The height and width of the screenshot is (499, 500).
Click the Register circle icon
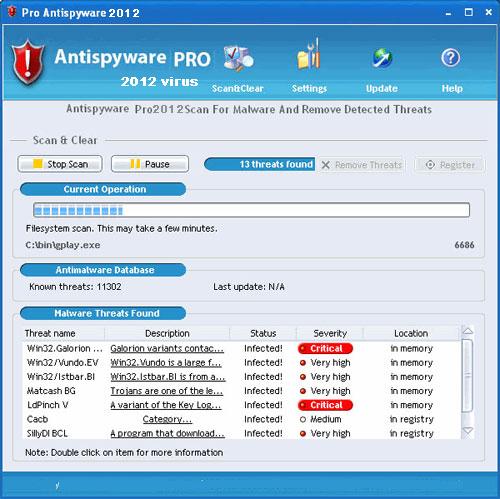tap(430, 165)
